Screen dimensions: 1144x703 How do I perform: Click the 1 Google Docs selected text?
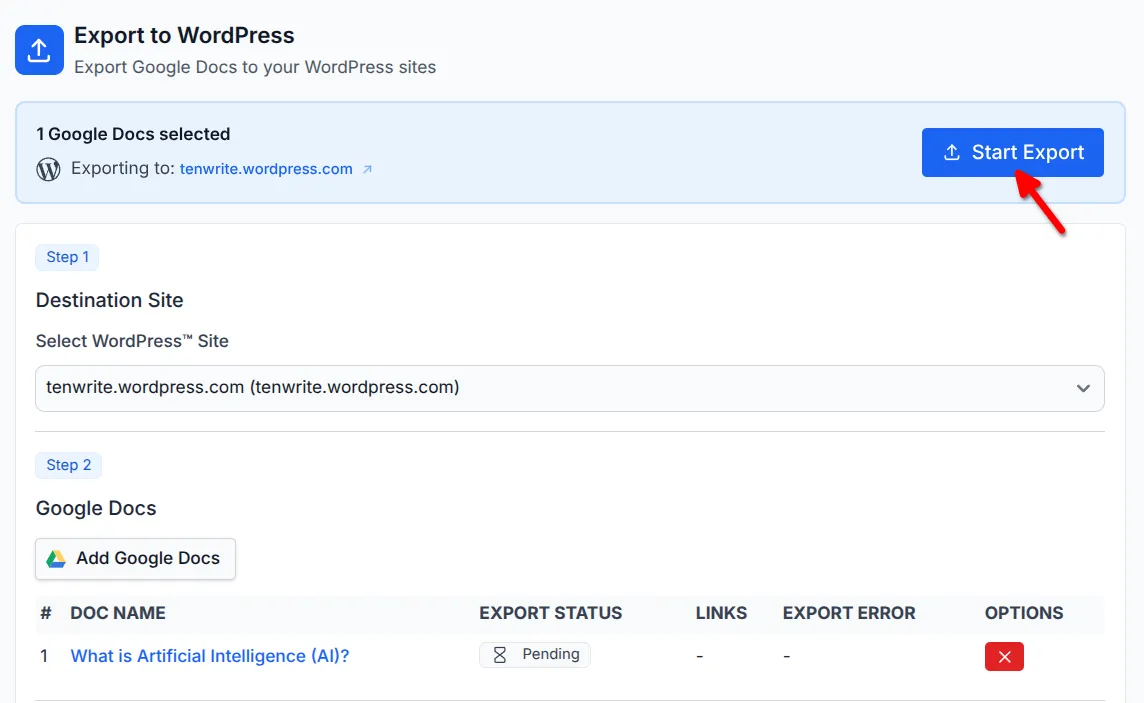[x=133, y=133]
